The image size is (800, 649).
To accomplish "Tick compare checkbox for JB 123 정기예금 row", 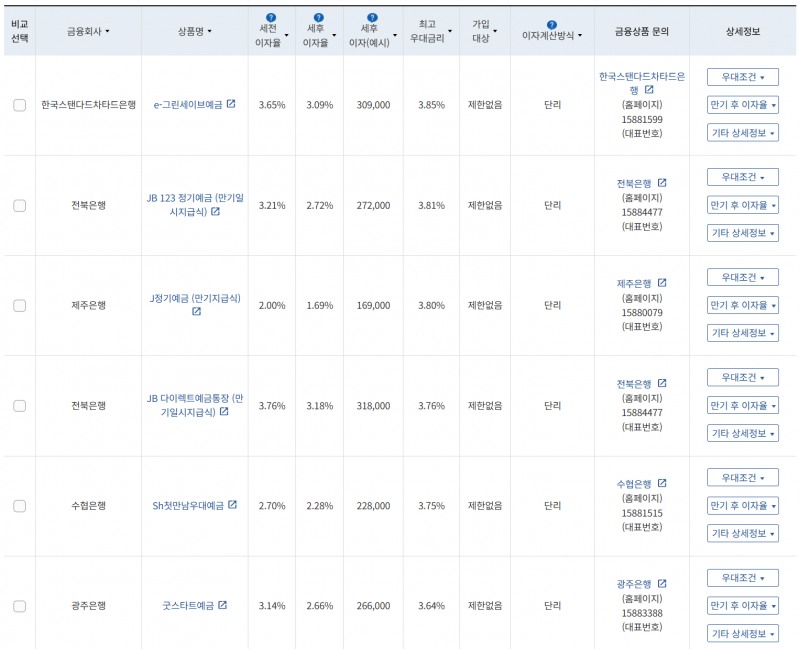I will [19, 206].
